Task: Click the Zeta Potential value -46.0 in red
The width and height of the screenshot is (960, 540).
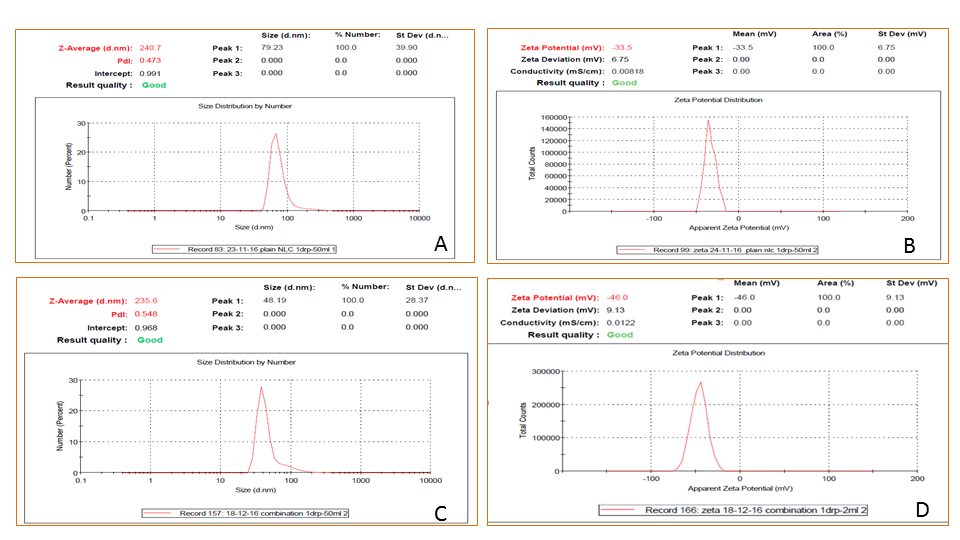Action: tap(623, 298)
